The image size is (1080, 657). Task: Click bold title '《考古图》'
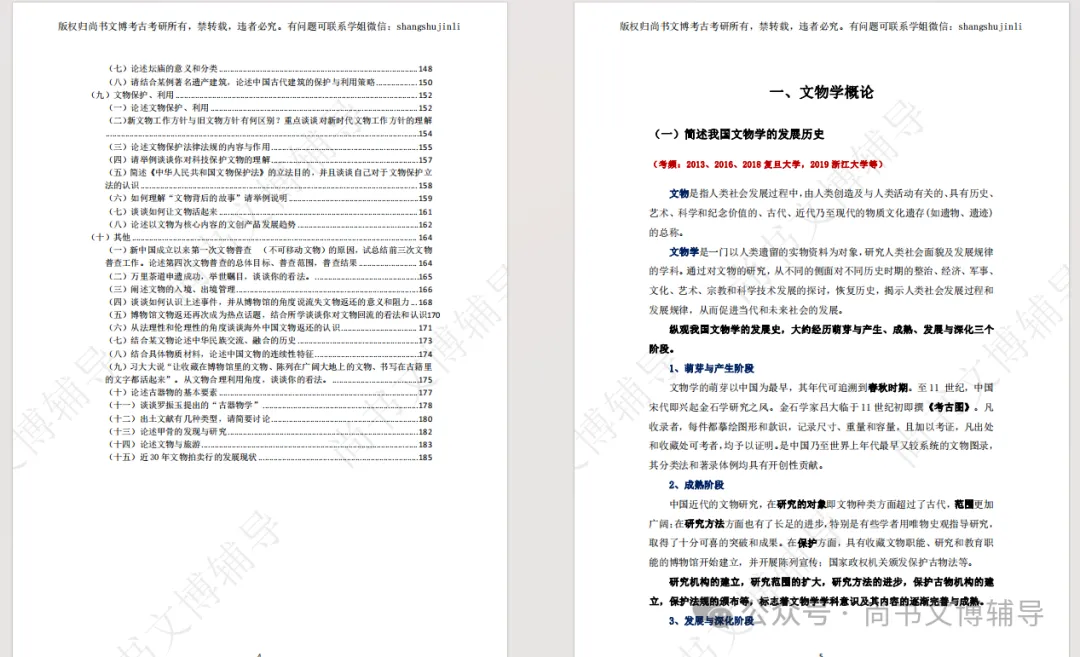[x=951, y=407]
